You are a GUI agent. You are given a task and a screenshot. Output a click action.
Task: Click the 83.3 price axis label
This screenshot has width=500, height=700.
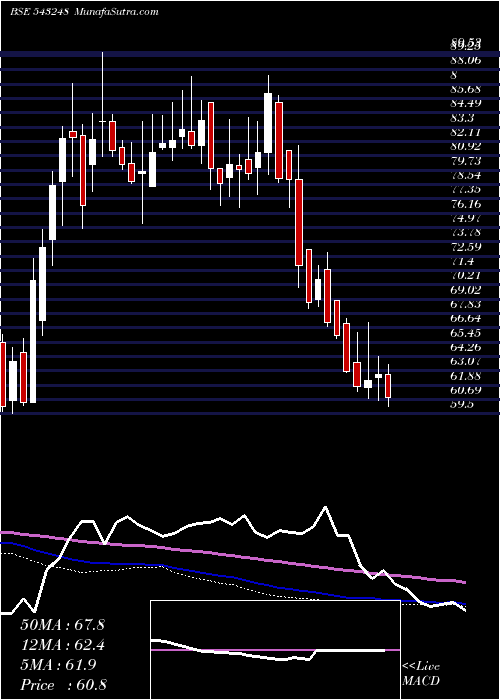click(462, 118)
